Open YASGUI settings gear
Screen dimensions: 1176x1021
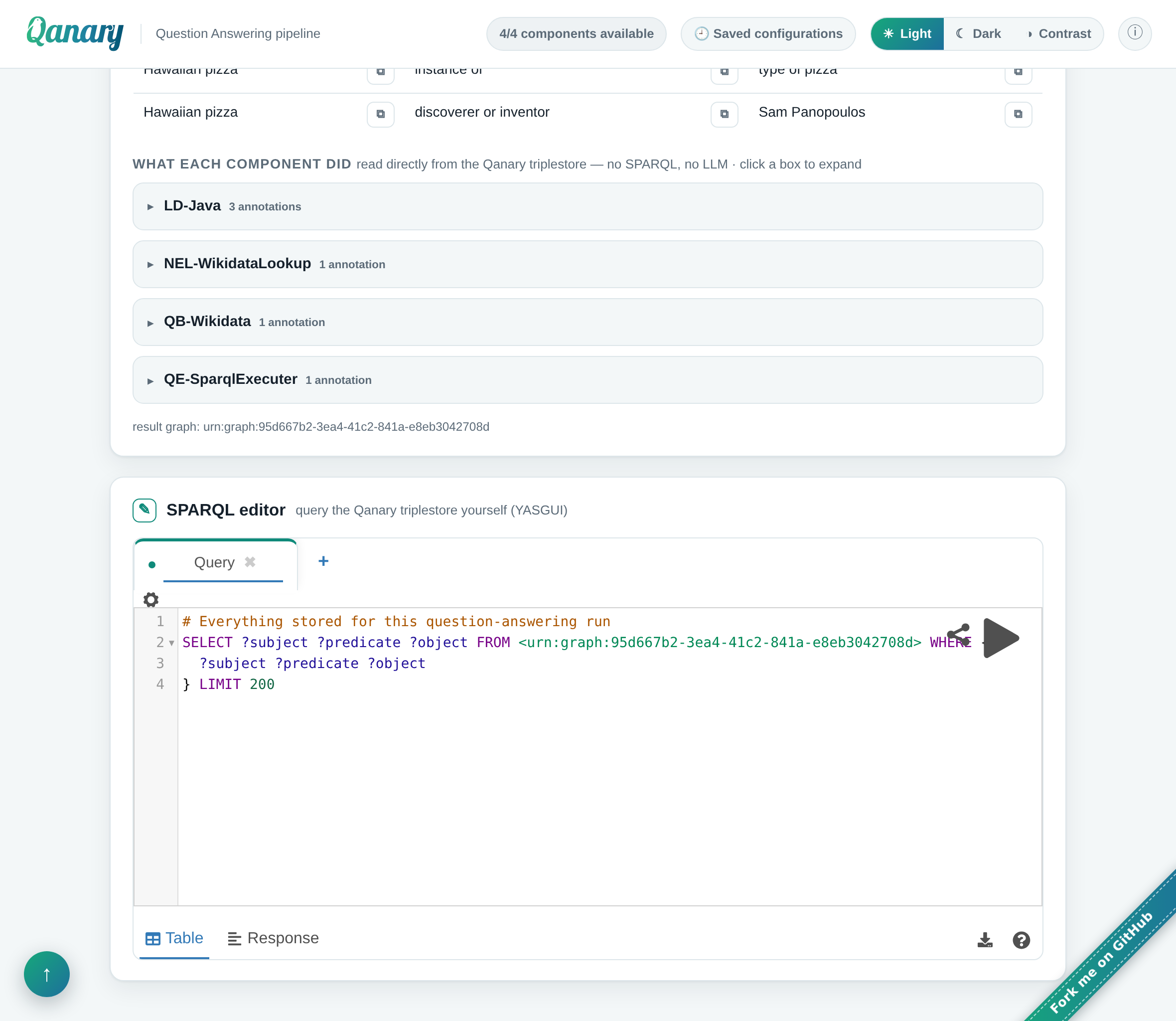151,599
